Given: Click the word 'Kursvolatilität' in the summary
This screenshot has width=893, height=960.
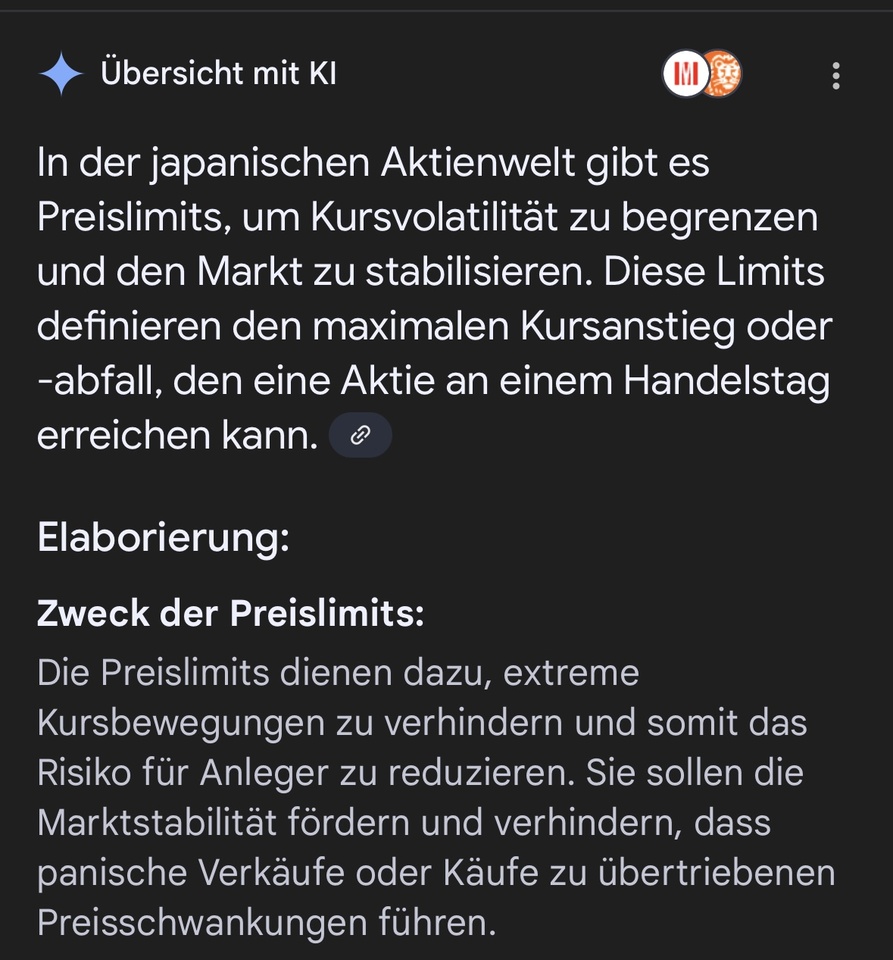Looking at the screenshot, I should [x=434, y=217].
